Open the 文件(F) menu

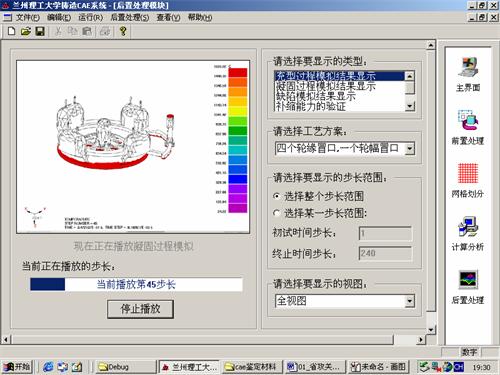28,17
